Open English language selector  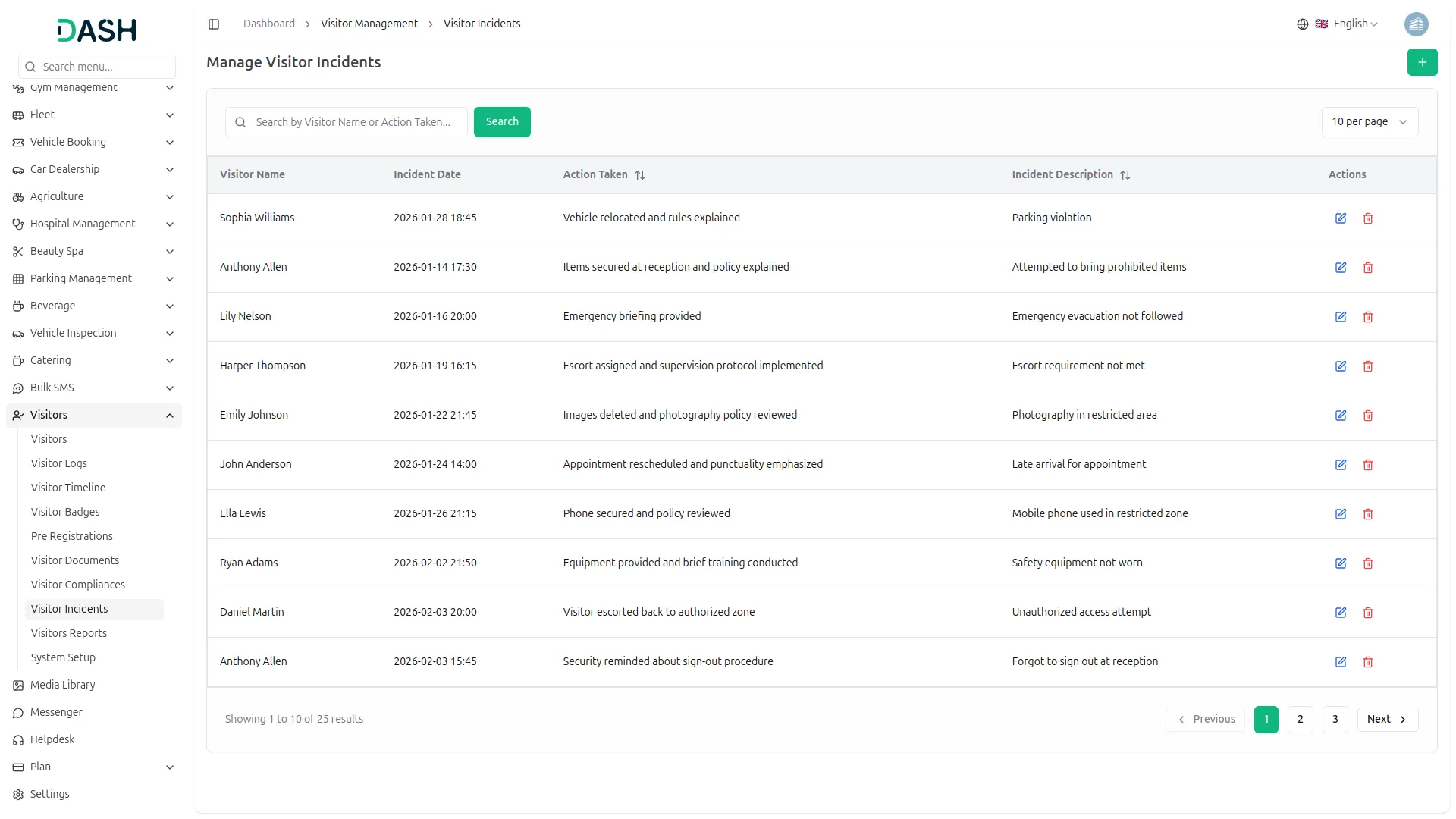click(1347, 24)
